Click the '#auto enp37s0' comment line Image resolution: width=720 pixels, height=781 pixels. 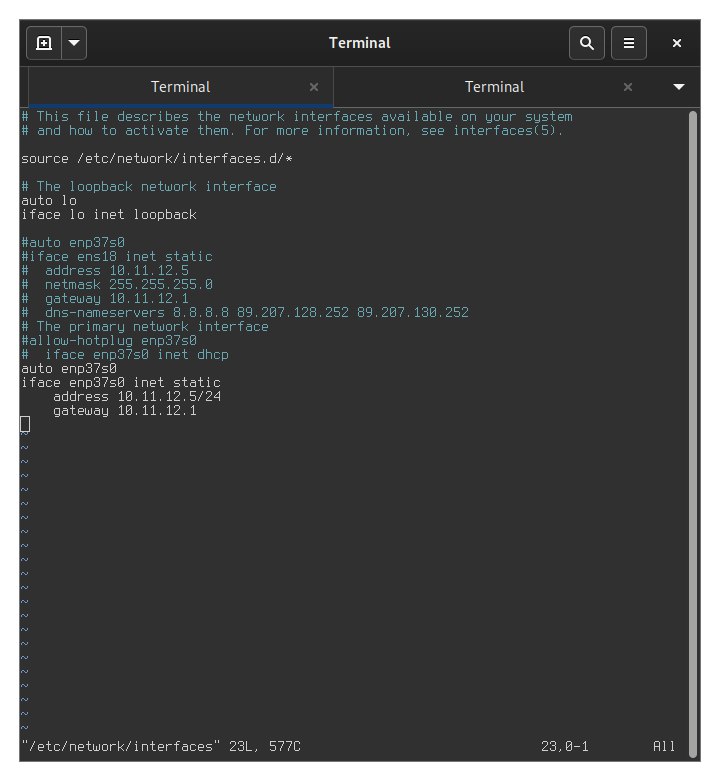pyautogui.click(x=73, y=243)
